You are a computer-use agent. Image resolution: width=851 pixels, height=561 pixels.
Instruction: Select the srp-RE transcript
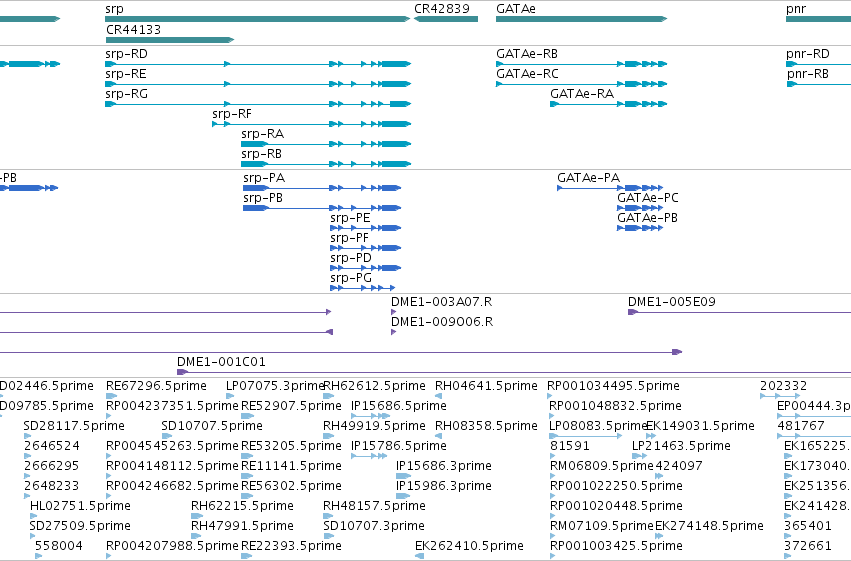click(258, 84)
